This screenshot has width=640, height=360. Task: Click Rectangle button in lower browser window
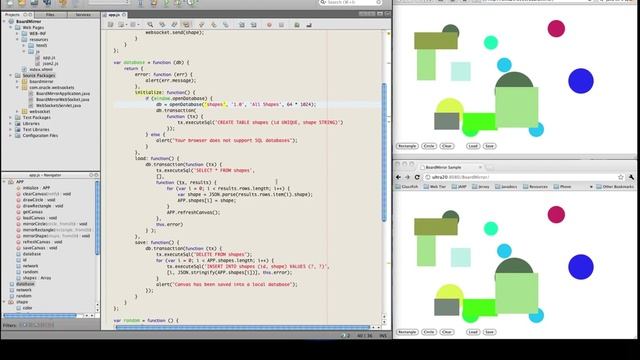click(407, 332)
